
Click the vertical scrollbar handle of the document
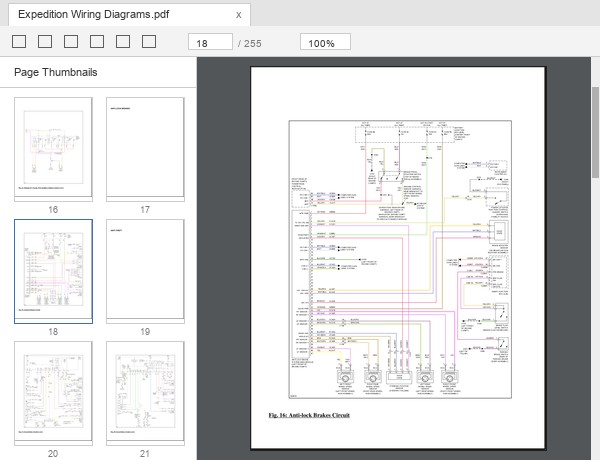pos(595,132)
